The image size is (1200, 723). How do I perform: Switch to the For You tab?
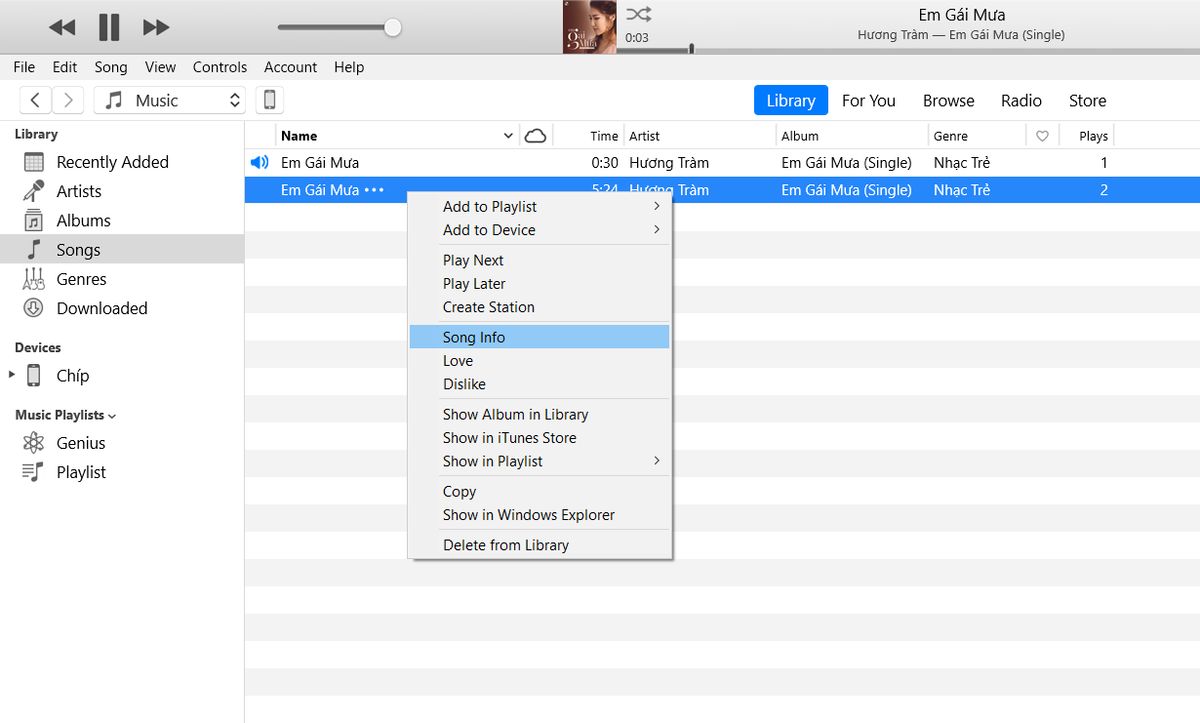coord(868,100)
